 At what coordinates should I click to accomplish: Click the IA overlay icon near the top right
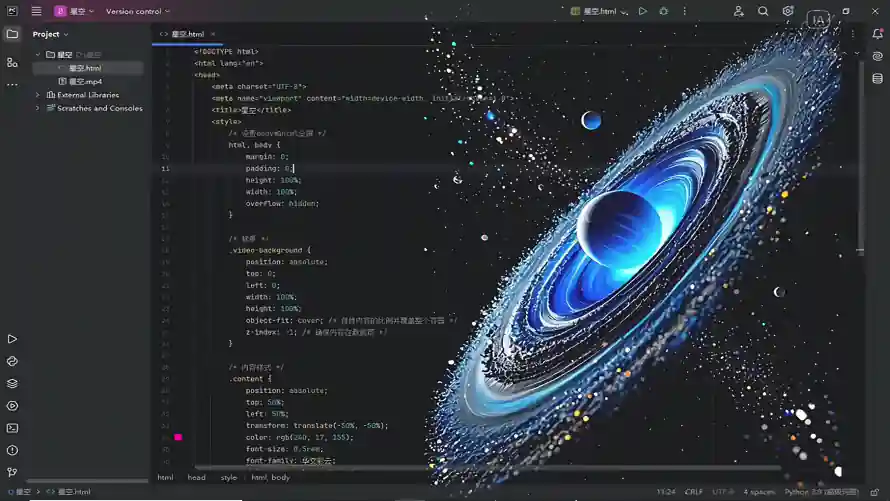[818, 20]
